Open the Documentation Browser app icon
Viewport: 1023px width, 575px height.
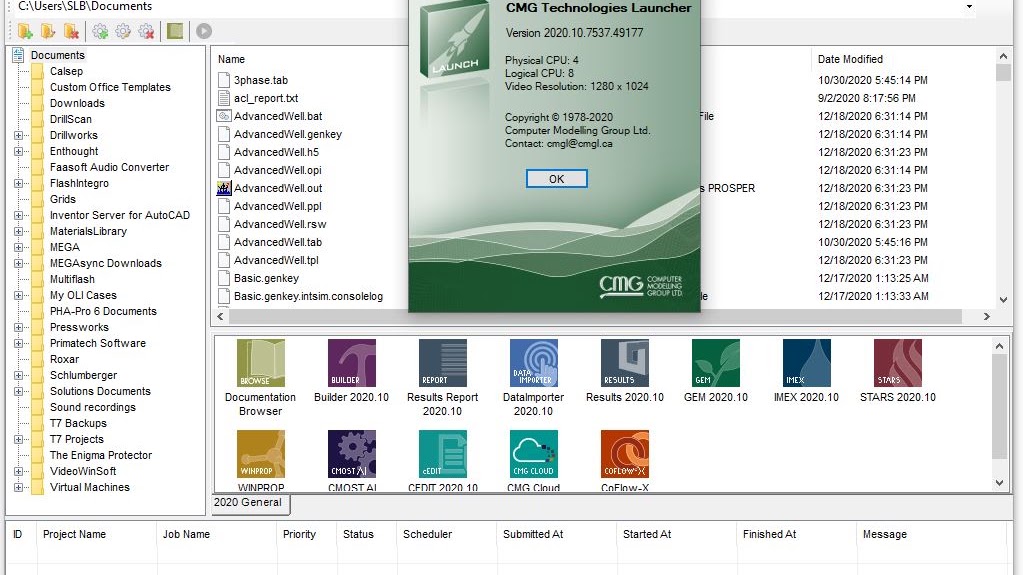point(260,363)
